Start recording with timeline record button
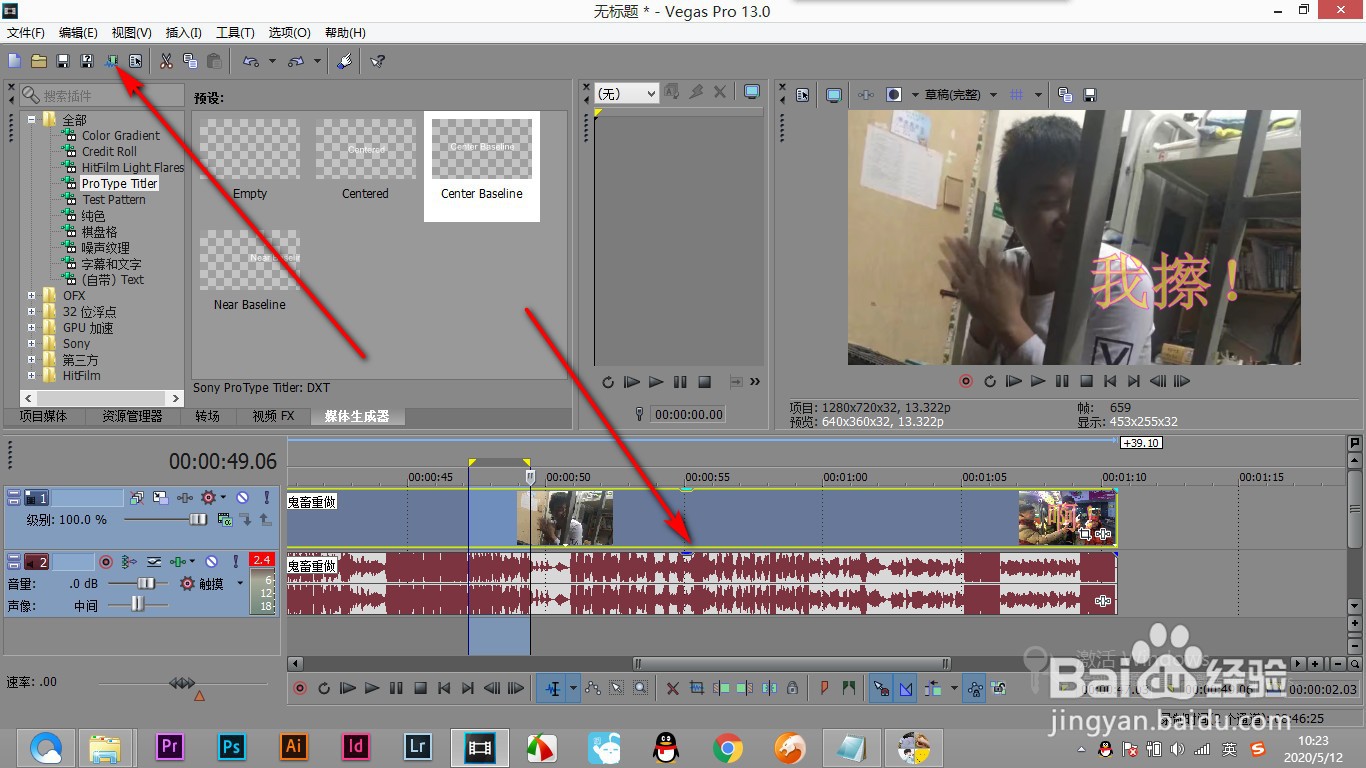 tap(300, 688)
